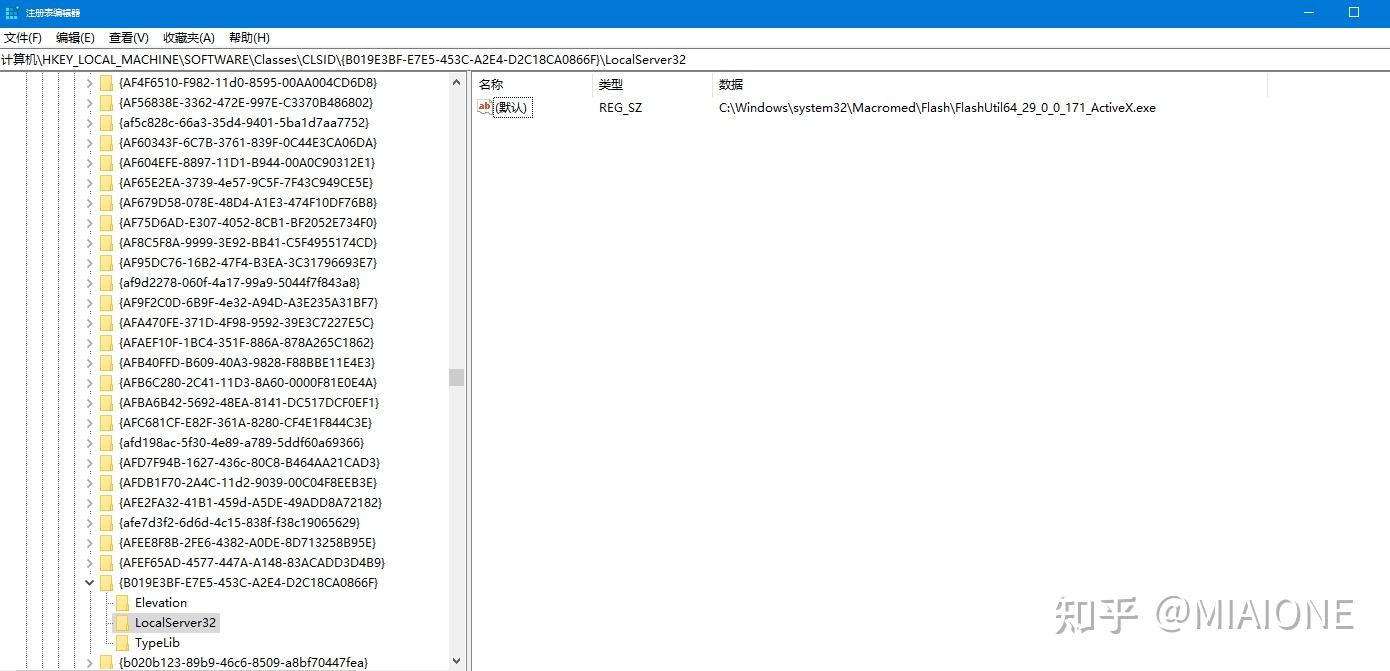Collapse the expanded {B019E3BF-E7E5-453C-A2E4-D2C18CA0866F} key

pyautogui.click(x=89, y=582)
